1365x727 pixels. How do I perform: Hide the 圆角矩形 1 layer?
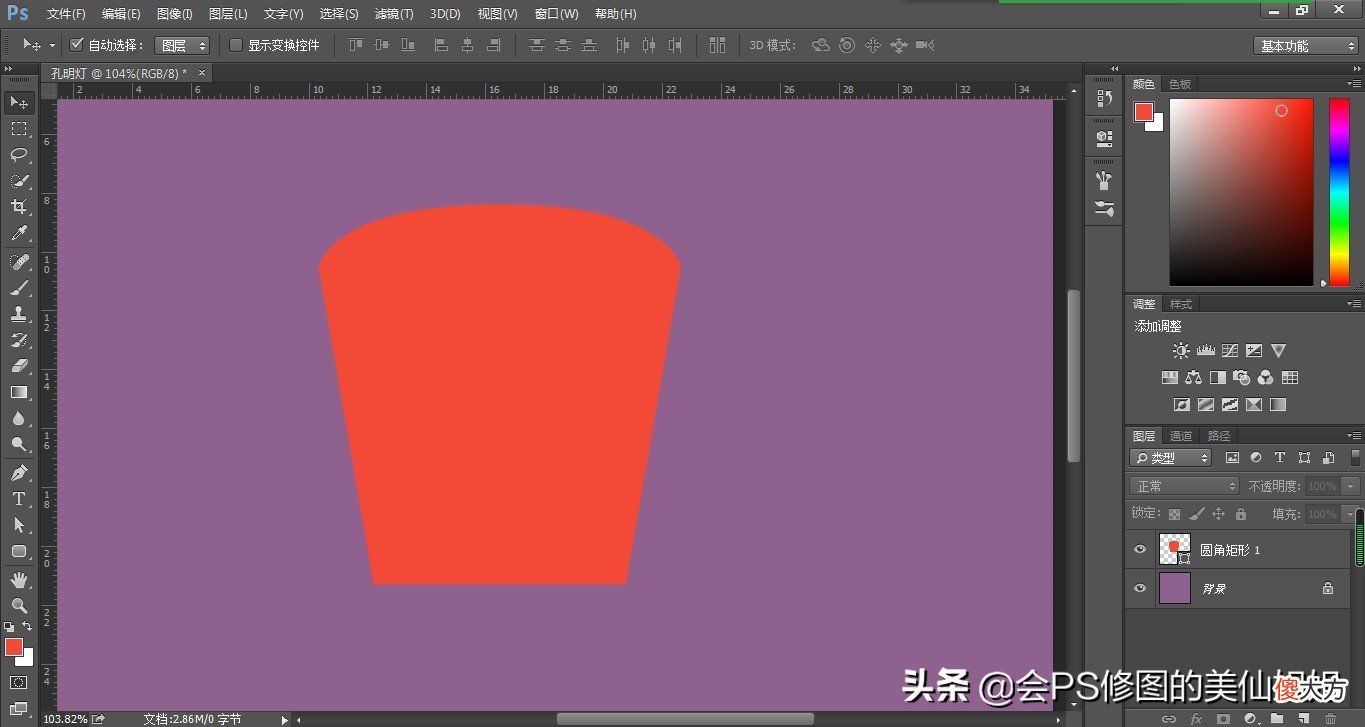(1140, 550)
